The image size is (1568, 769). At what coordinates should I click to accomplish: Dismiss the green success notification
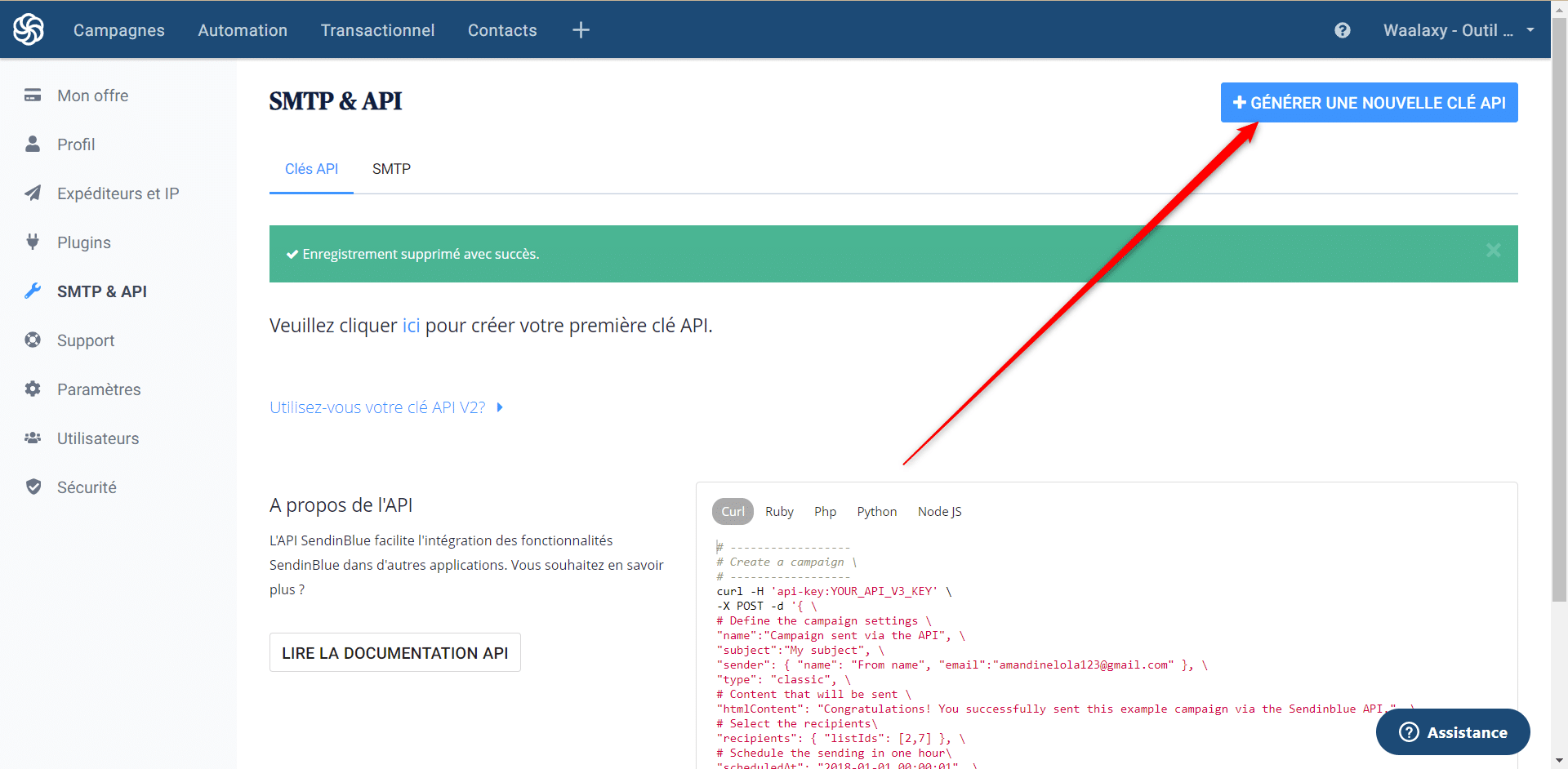click(1494, 251)
